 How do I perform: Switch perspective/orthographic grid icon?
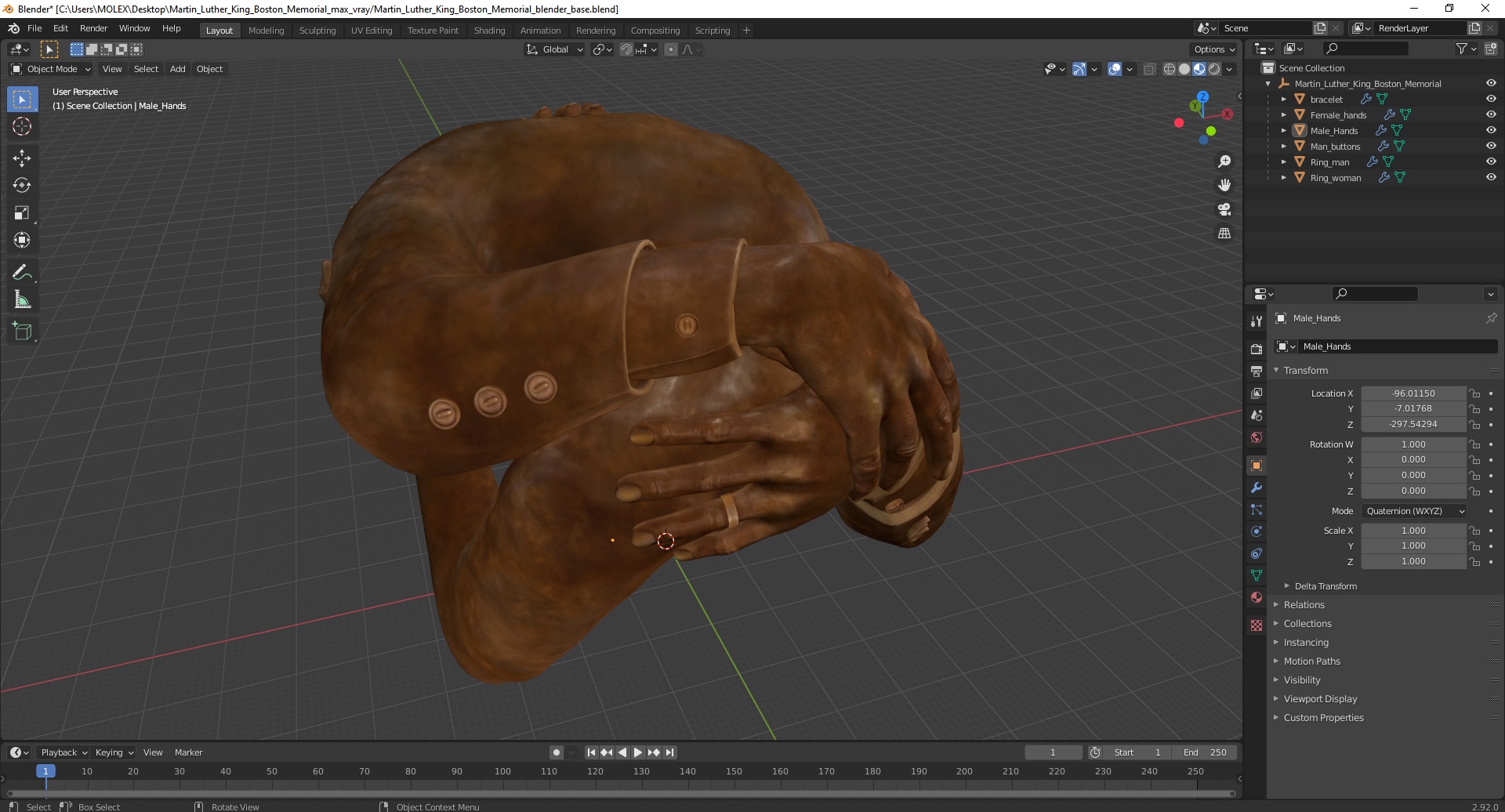[1224, 234]
